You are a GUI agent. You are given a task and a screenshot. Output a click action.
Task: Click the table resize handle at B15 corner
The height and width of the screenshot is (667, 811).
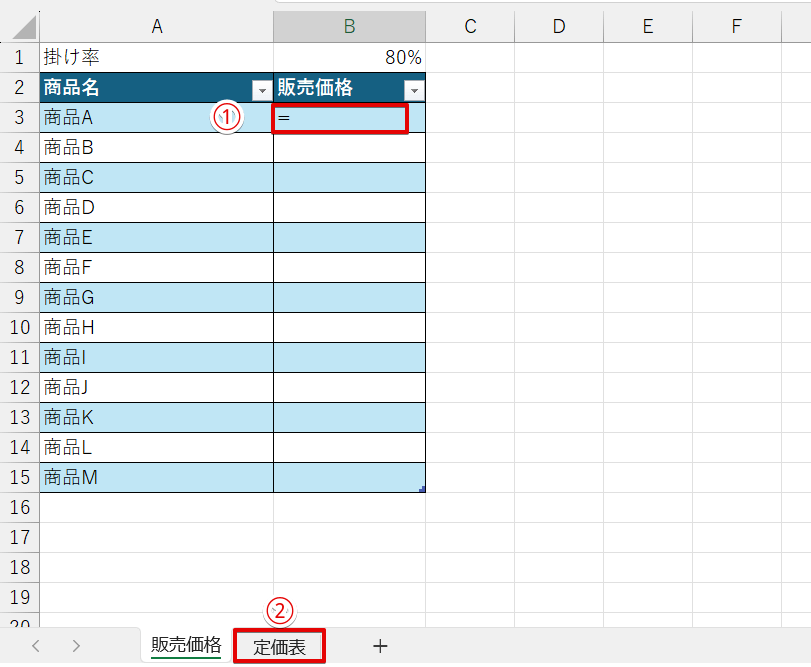(422, 489)
